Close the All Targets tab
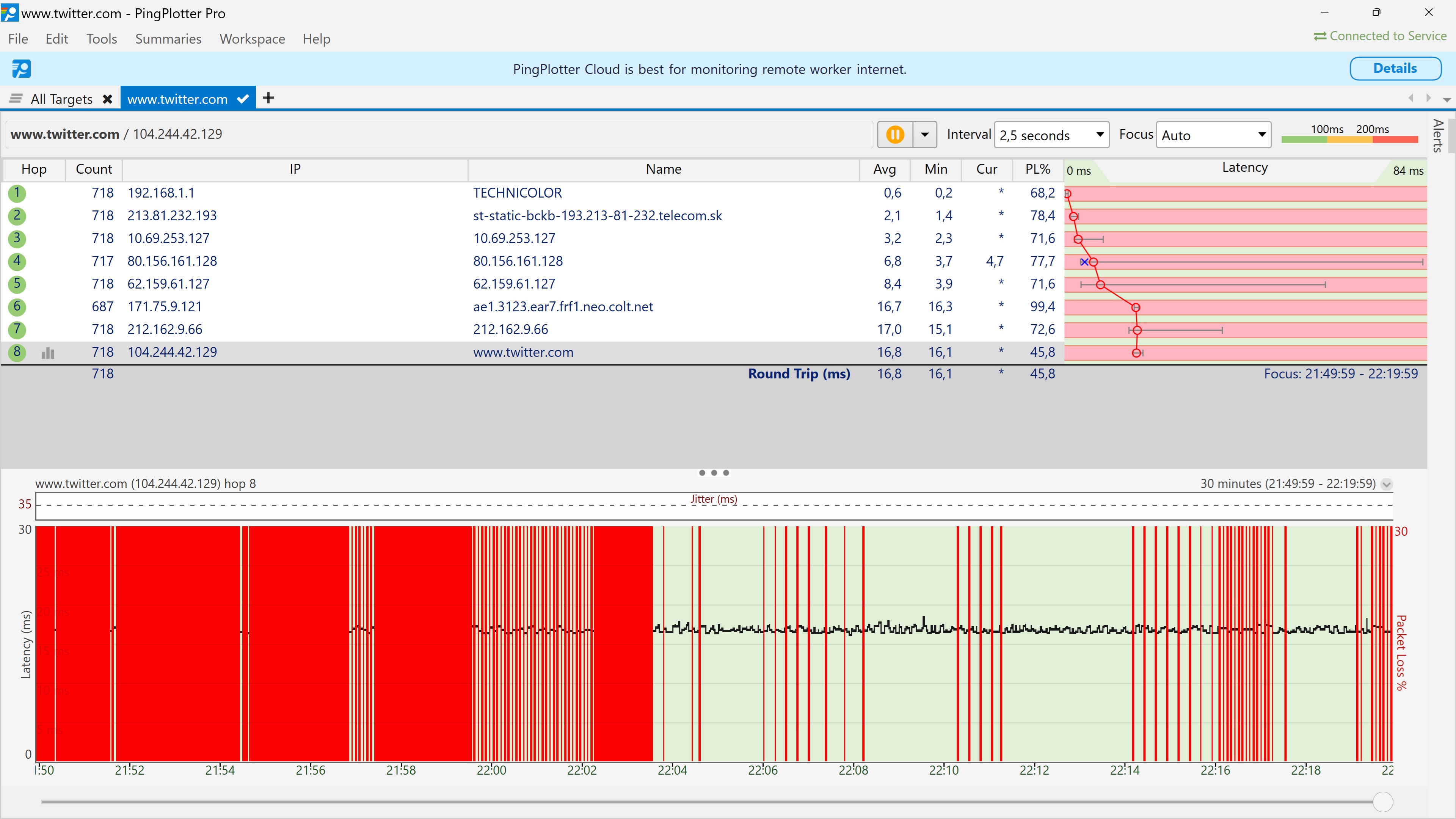This screenshot has height=819, width=1456. pyautogui.click(x=107, y=99)
